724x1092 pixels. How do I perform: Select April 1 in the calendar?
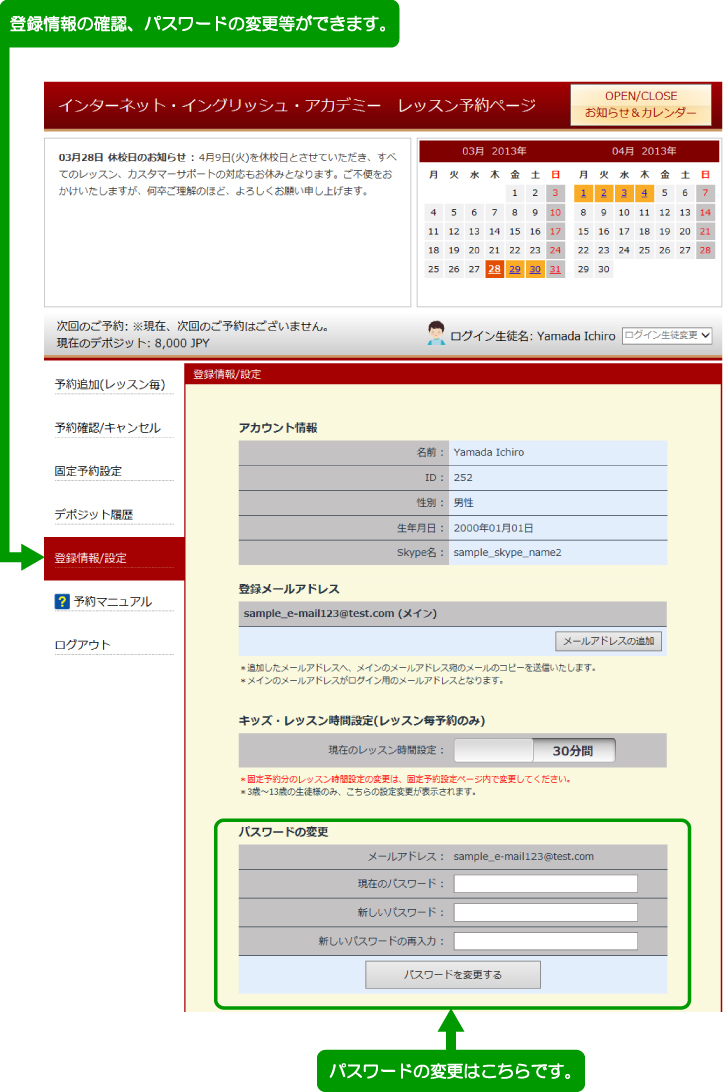[x=583, y=193]
